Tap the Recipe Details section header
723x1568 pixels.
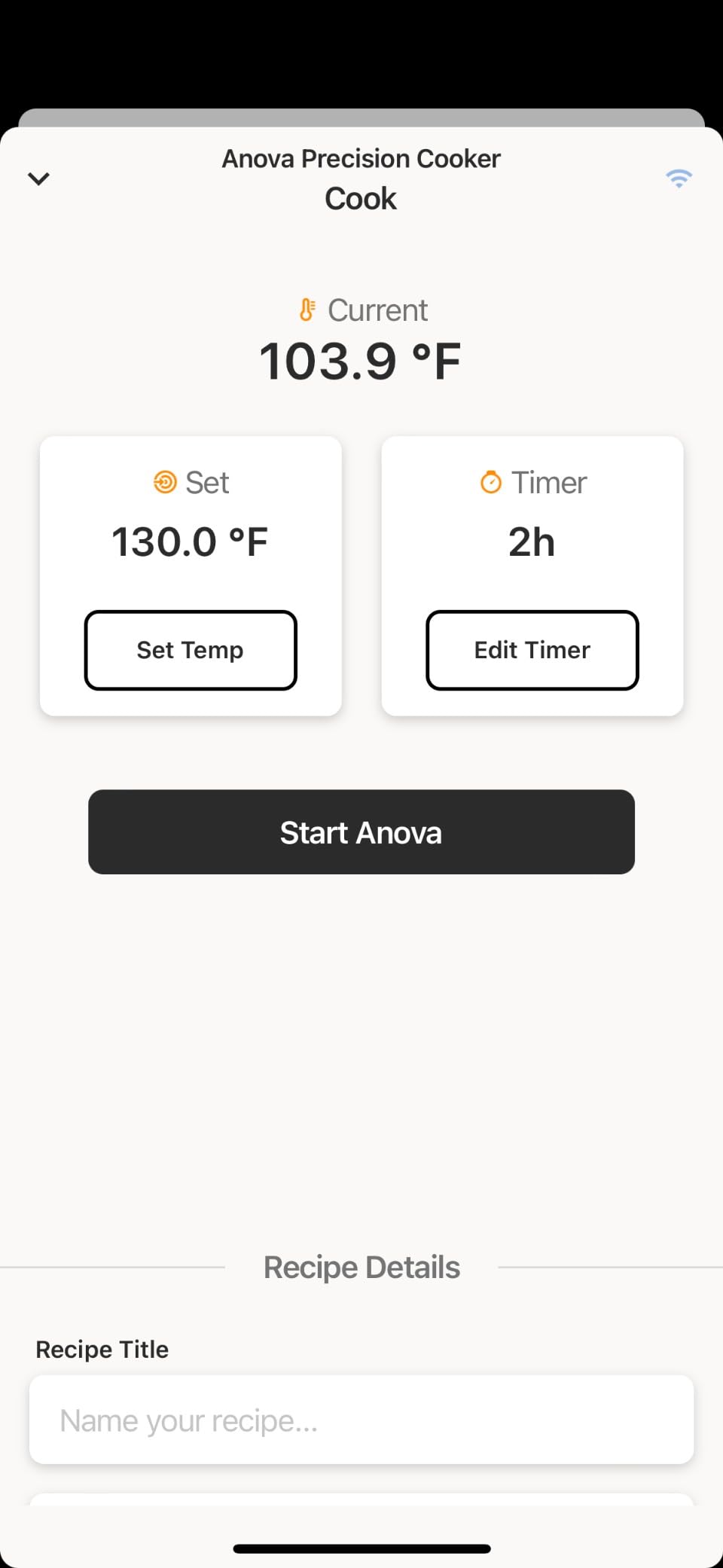click(x=361, y=1268)
